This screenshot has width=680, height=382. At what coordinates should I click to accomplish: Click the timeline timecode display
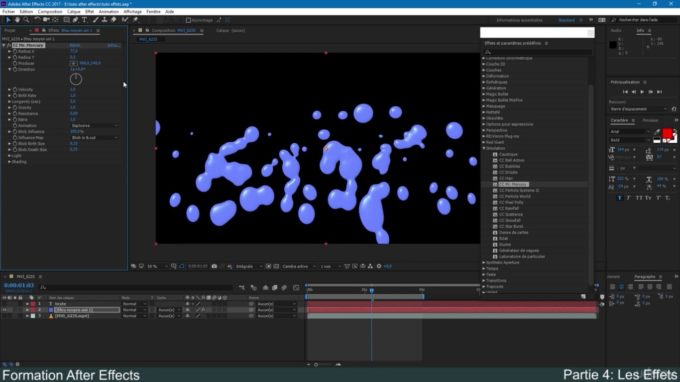tap(19, 285)
